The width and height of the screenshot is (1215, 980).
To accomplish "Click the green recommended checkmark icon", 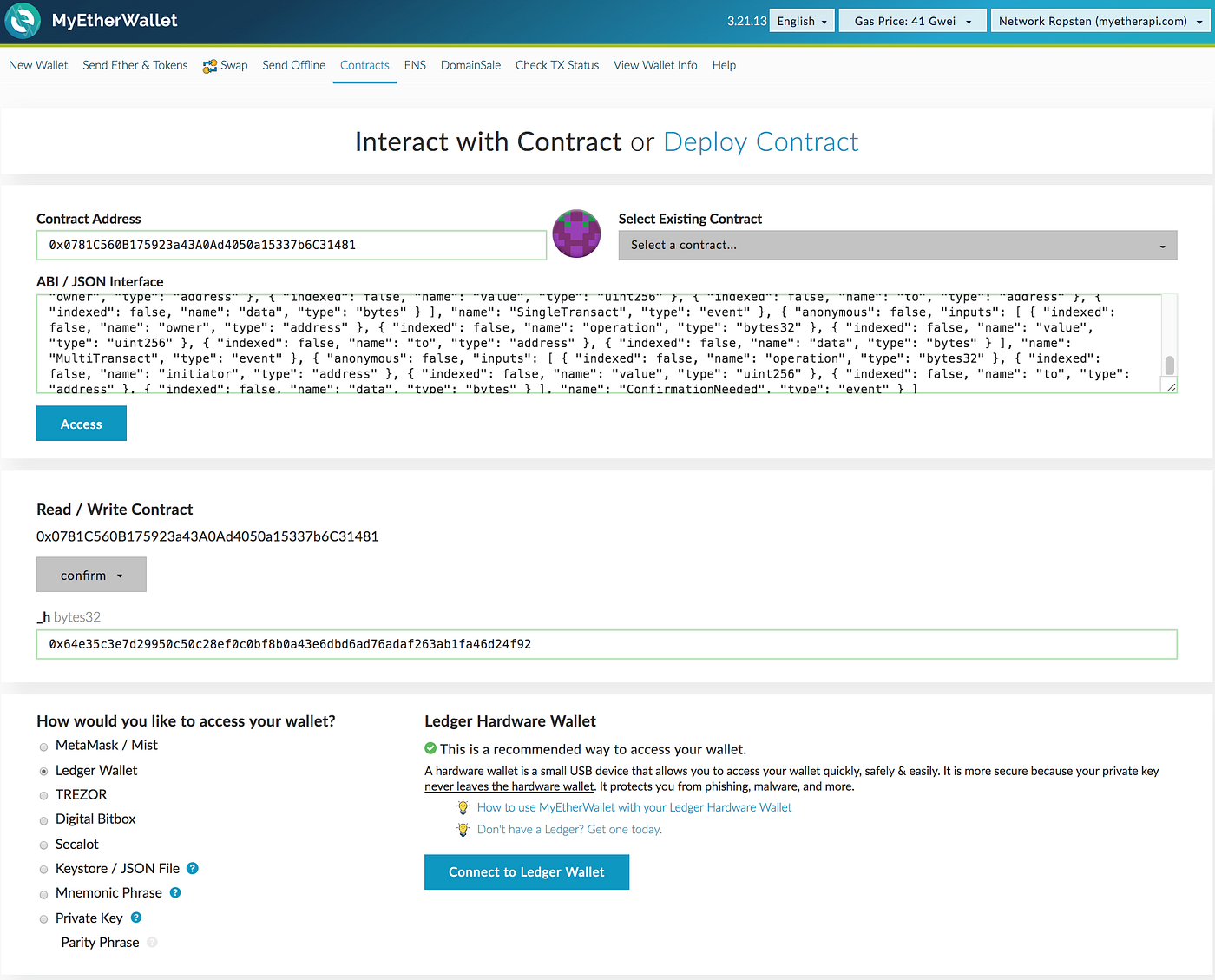I will (x=430, y=748).
